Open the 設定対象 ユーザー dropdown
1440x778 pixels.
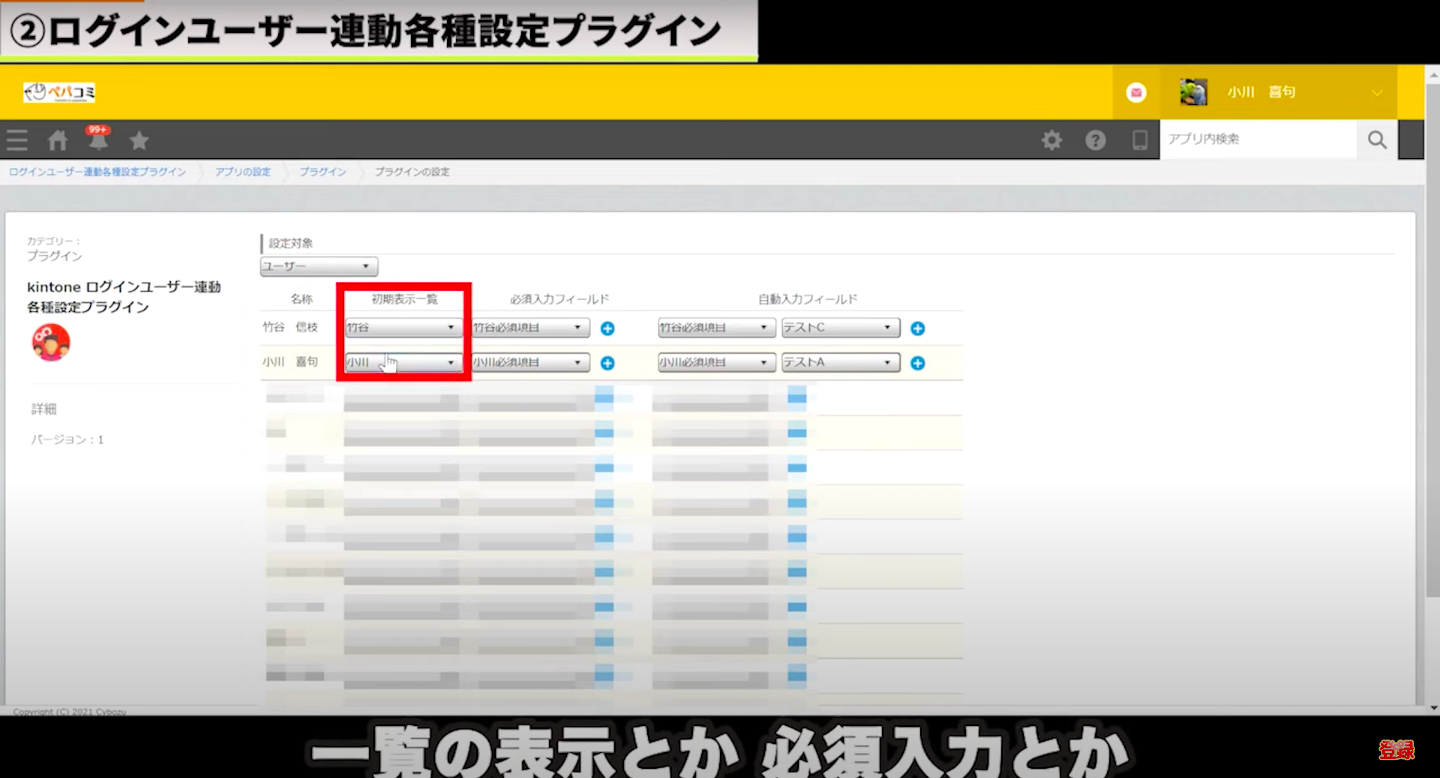(319, 267)
